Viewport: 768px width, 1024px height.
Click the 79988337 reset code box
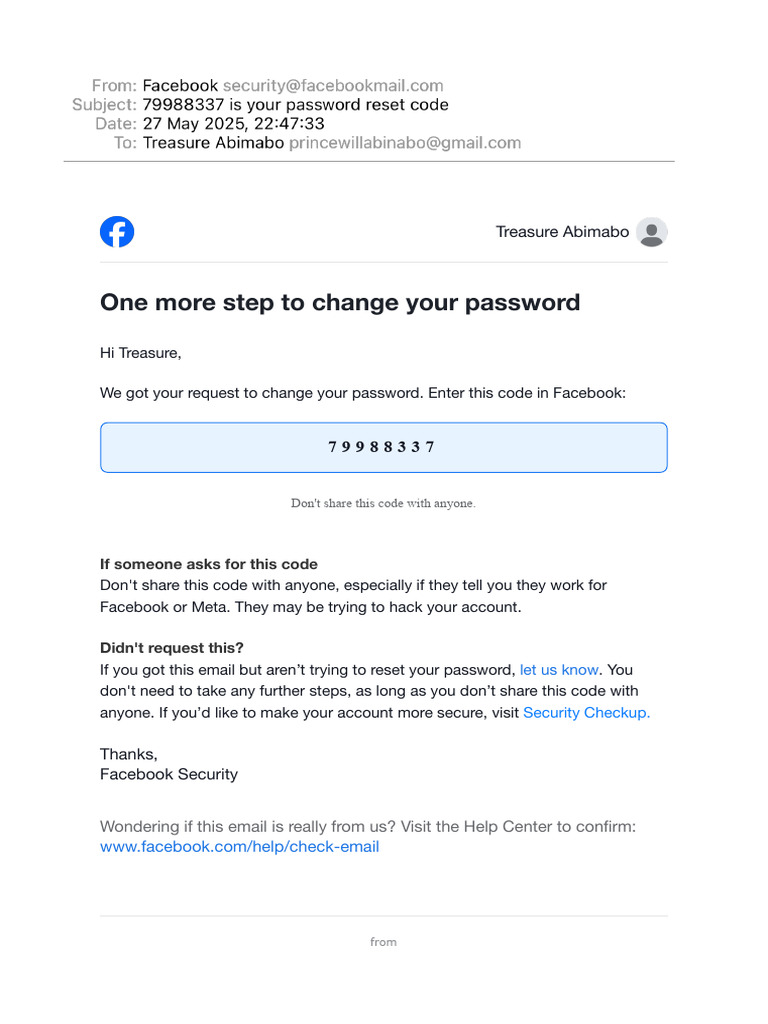pyautogui.click(x=383, y=447)
